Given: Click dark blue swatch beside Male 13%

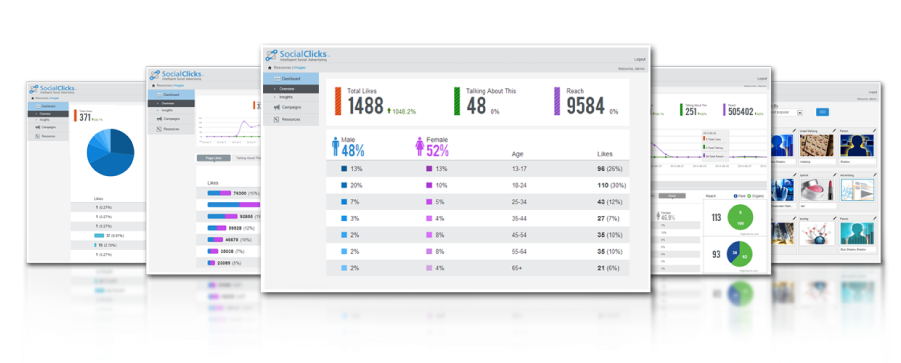Looking at the screenshot, I should 344,169.
